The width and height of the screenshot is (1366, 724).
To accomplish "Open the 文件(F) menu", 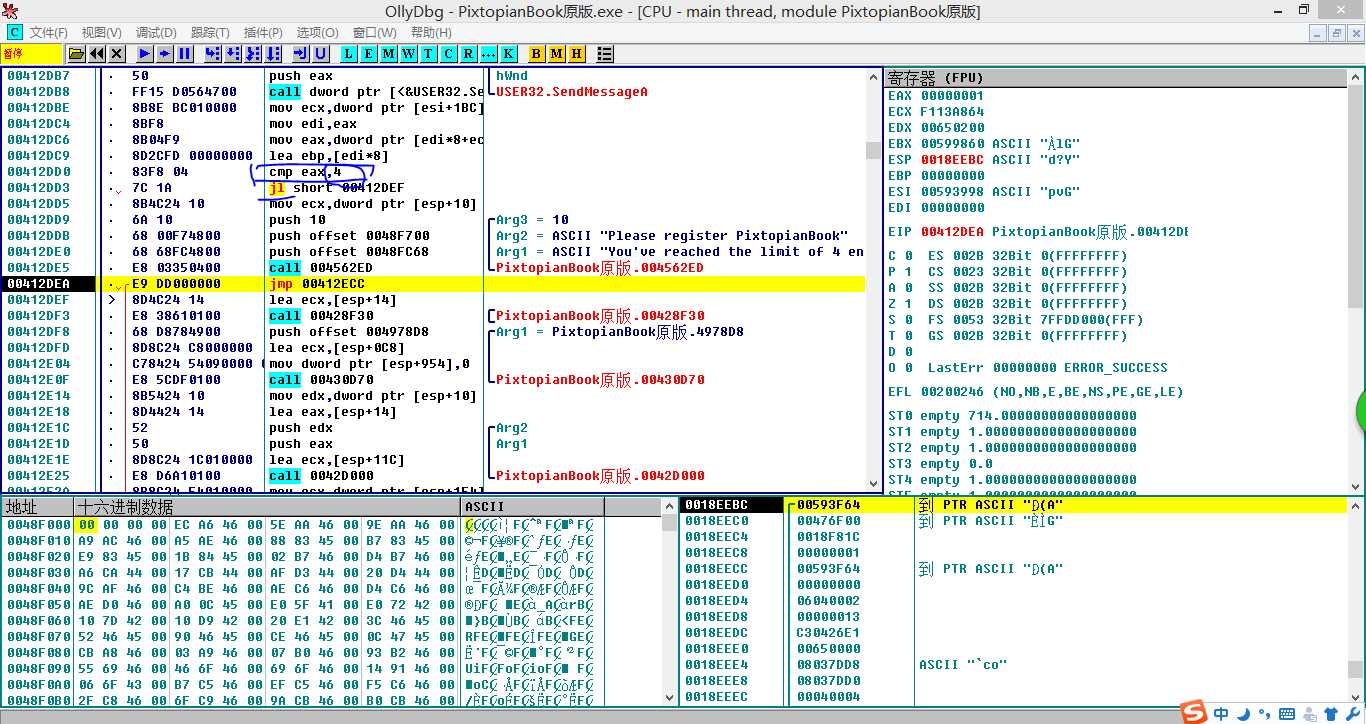I will click(x=48, y=33).
